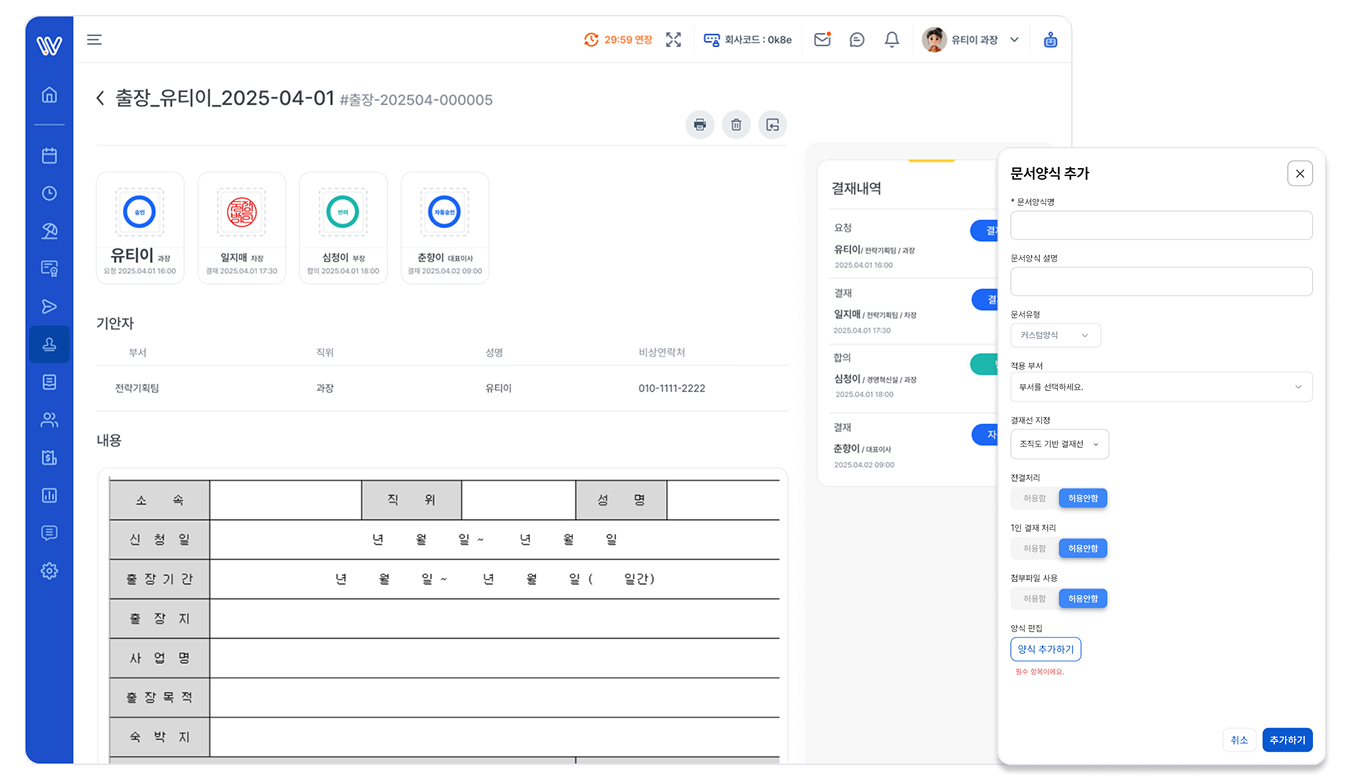Click the 양식 추가하기 button
Screen dimensions: 1350x780
point(1045,650)
